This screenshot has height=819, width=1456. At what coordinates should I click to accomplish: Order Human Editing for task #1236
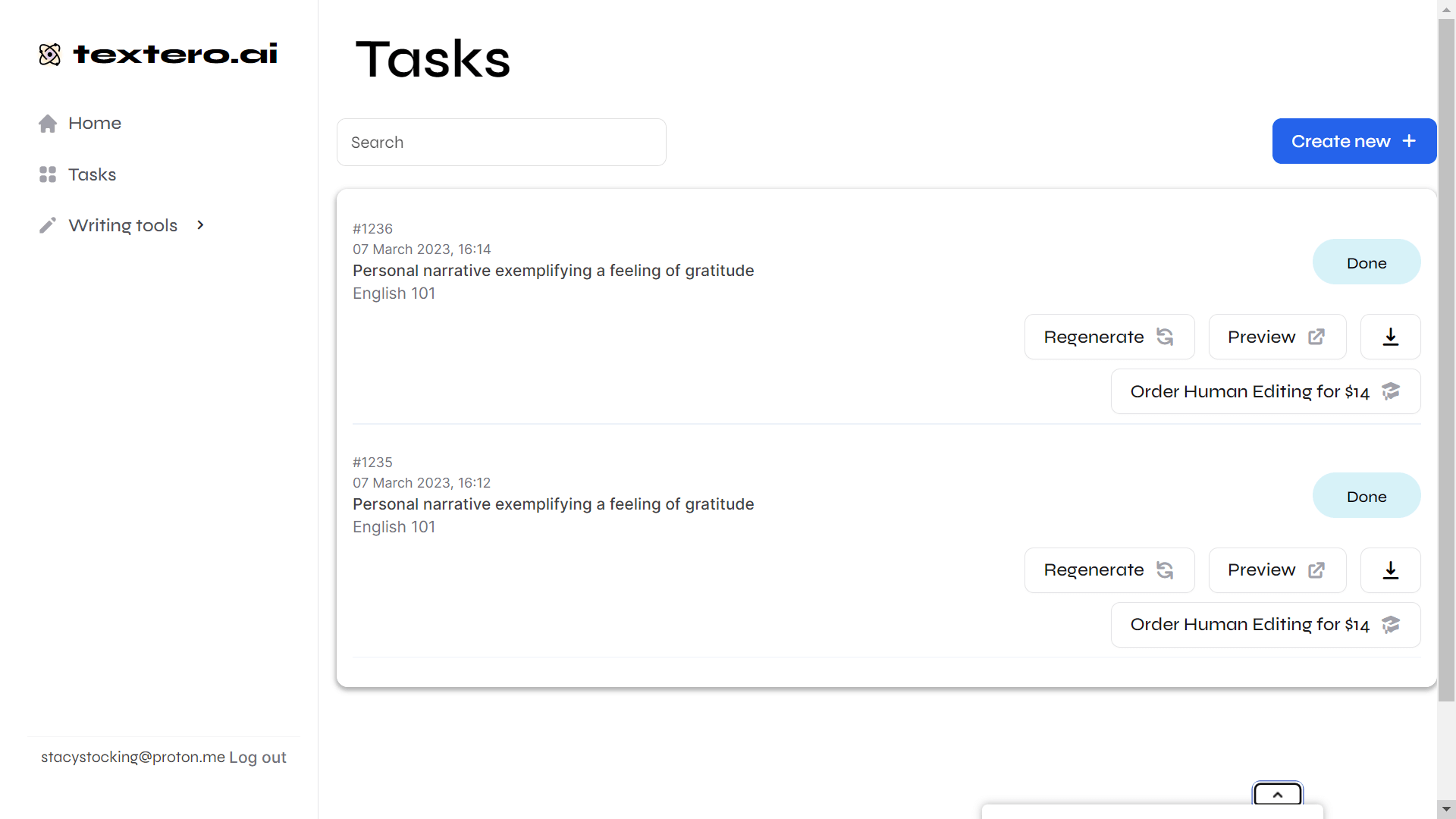pos(1265,391)
